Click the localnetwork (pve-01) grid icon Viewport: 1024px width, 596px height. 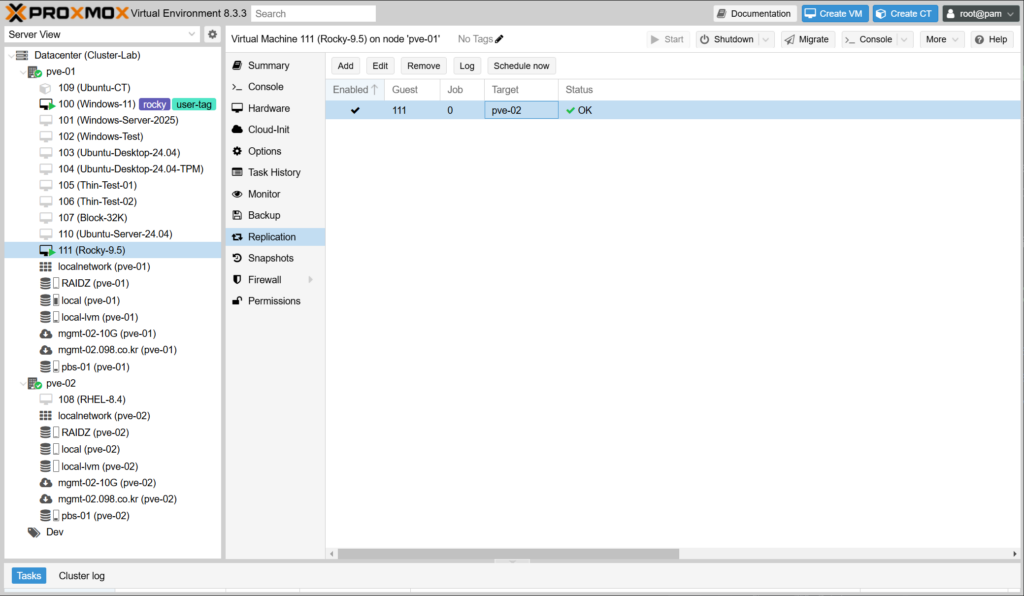click(46, 267)
